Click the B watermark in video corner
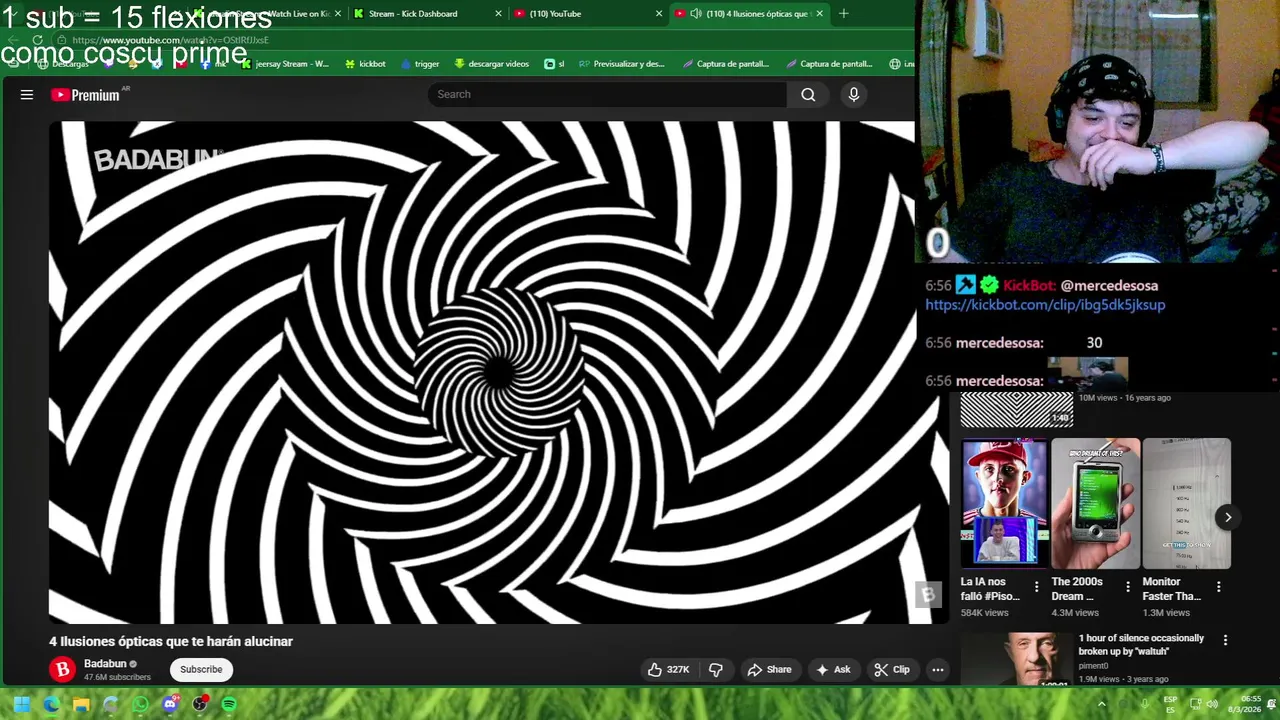The height and width of the screenshot is (720, 1280). click(927, 594)
